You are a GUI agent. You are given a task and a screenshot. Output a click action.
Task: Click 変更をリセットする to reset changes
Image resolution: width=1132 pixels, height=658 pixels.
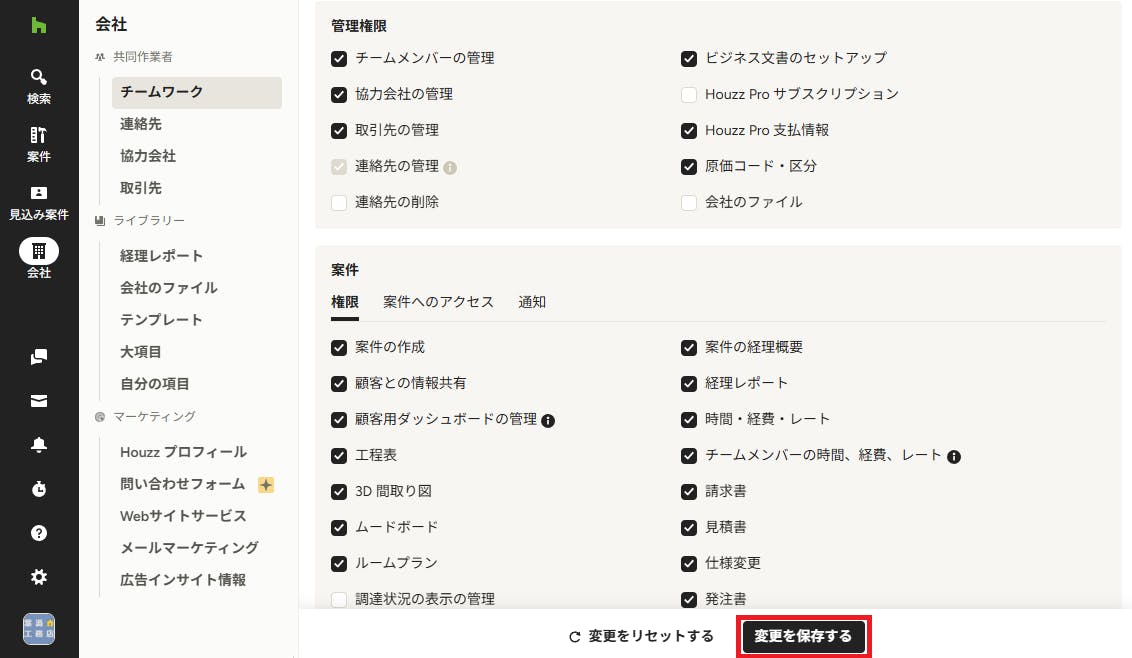(641, 636)
